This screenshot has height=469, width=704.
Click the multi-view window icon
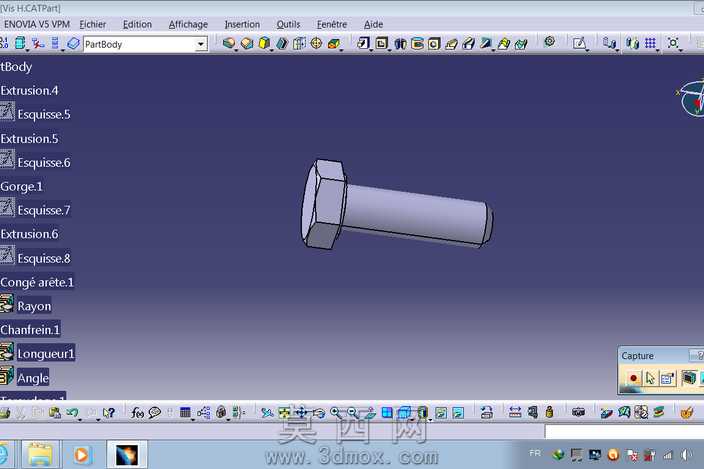tap(387, 412)
